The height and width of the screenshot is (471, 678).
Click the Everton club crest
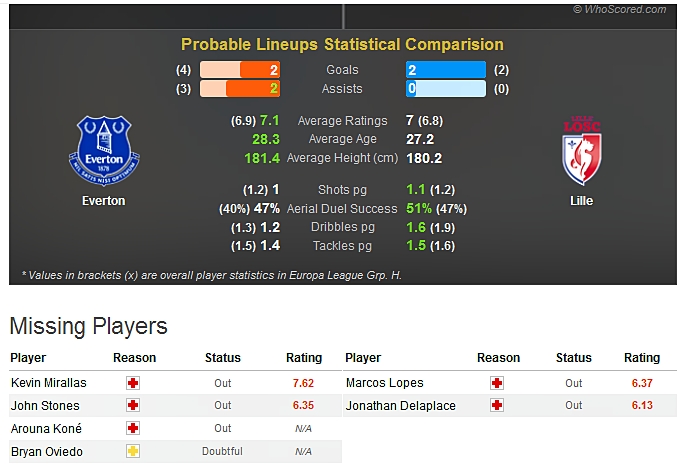tap(104, 151)
